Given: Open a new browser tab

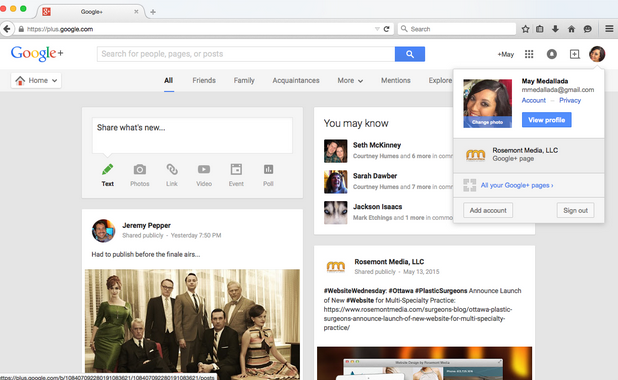Looking at the screenshot, I should click(x=153, y=12).
